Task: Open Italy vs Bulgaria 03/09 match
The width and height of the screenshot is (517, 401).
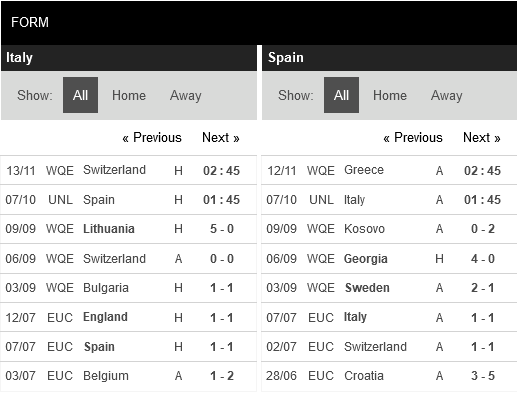Action: [128, 288]
